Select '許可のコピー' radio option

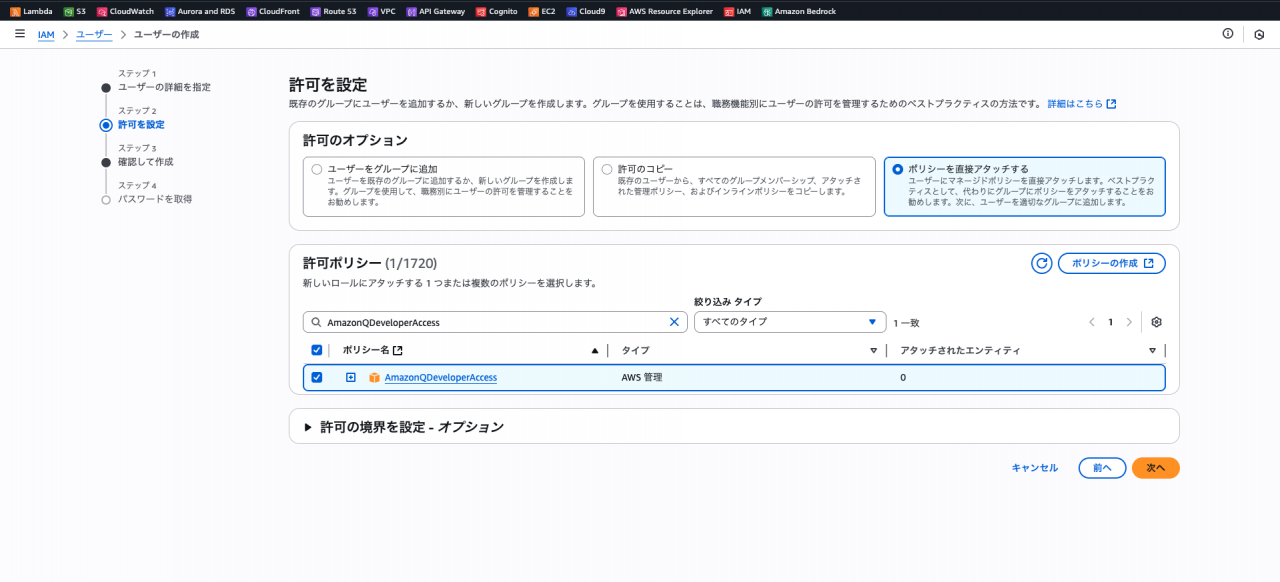click(607, 170)
